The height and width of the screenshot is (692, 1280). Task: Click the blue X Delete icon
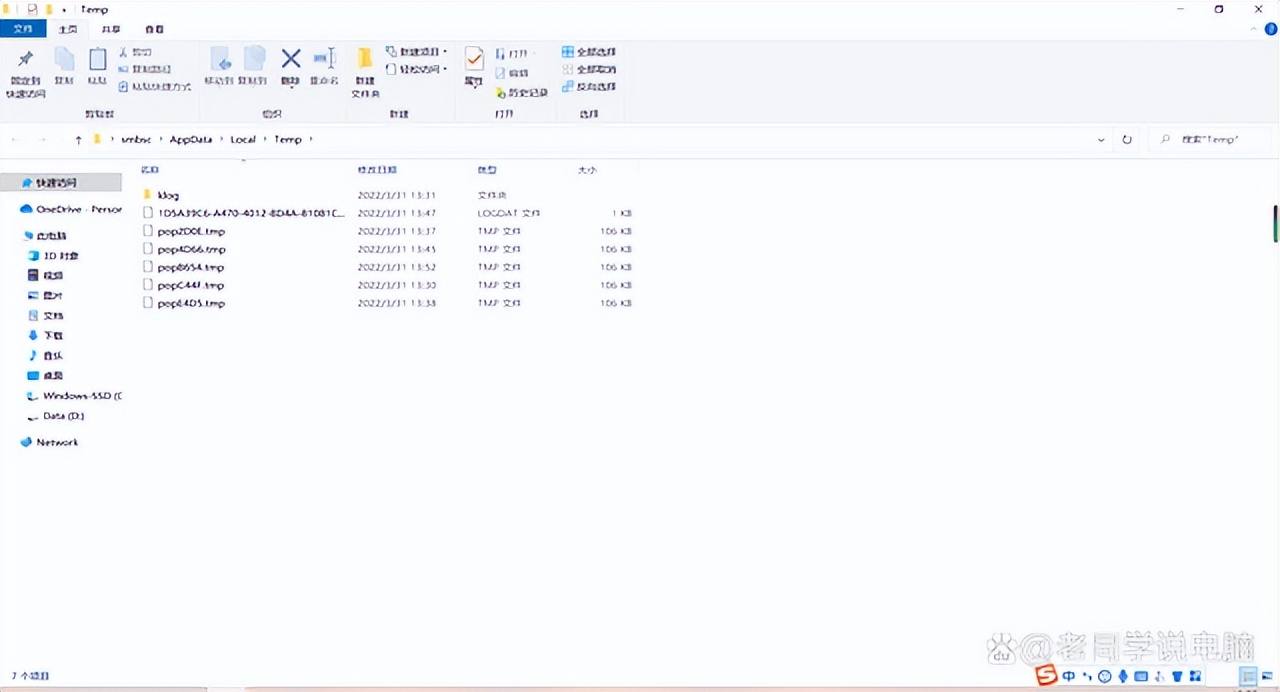291,58
